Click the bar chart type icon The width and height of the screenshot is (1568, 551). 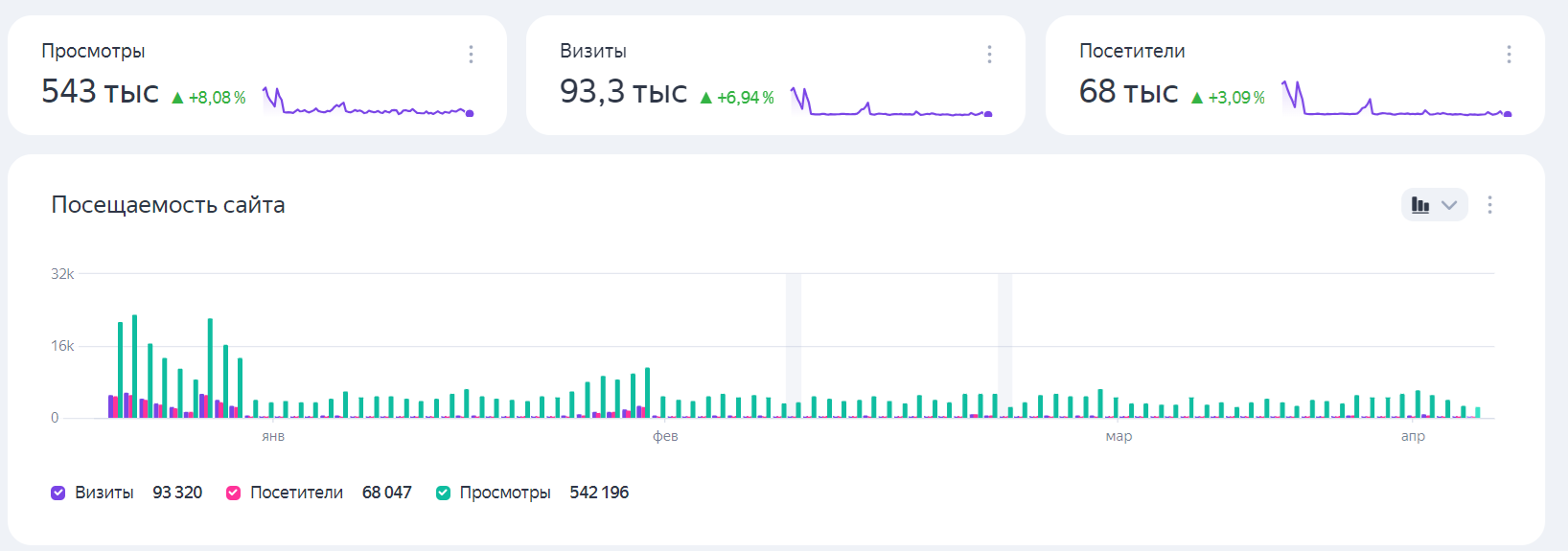(x=1420, y=205)
